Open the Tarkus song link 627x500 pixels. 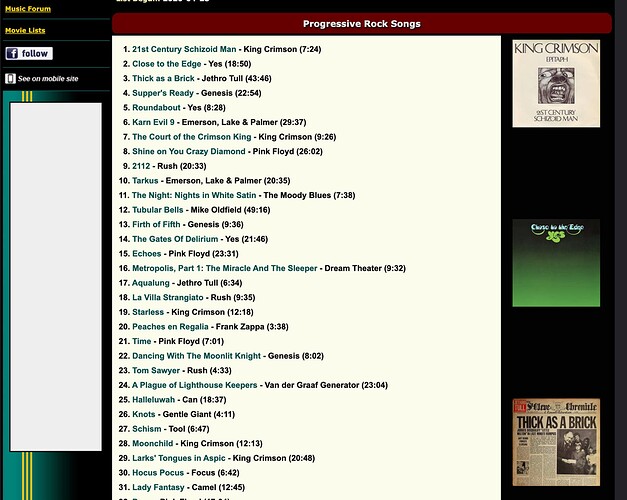click(145, 181)
